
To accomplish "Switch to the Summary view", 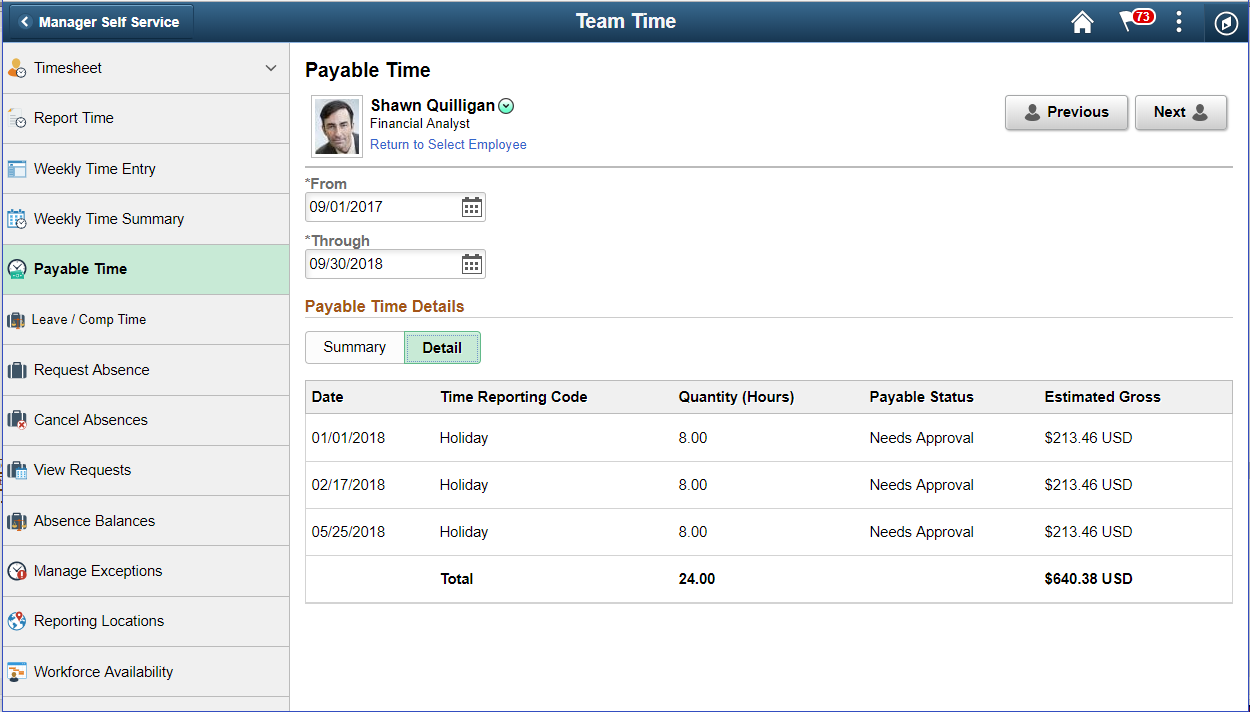I will (x=355, y=347).
